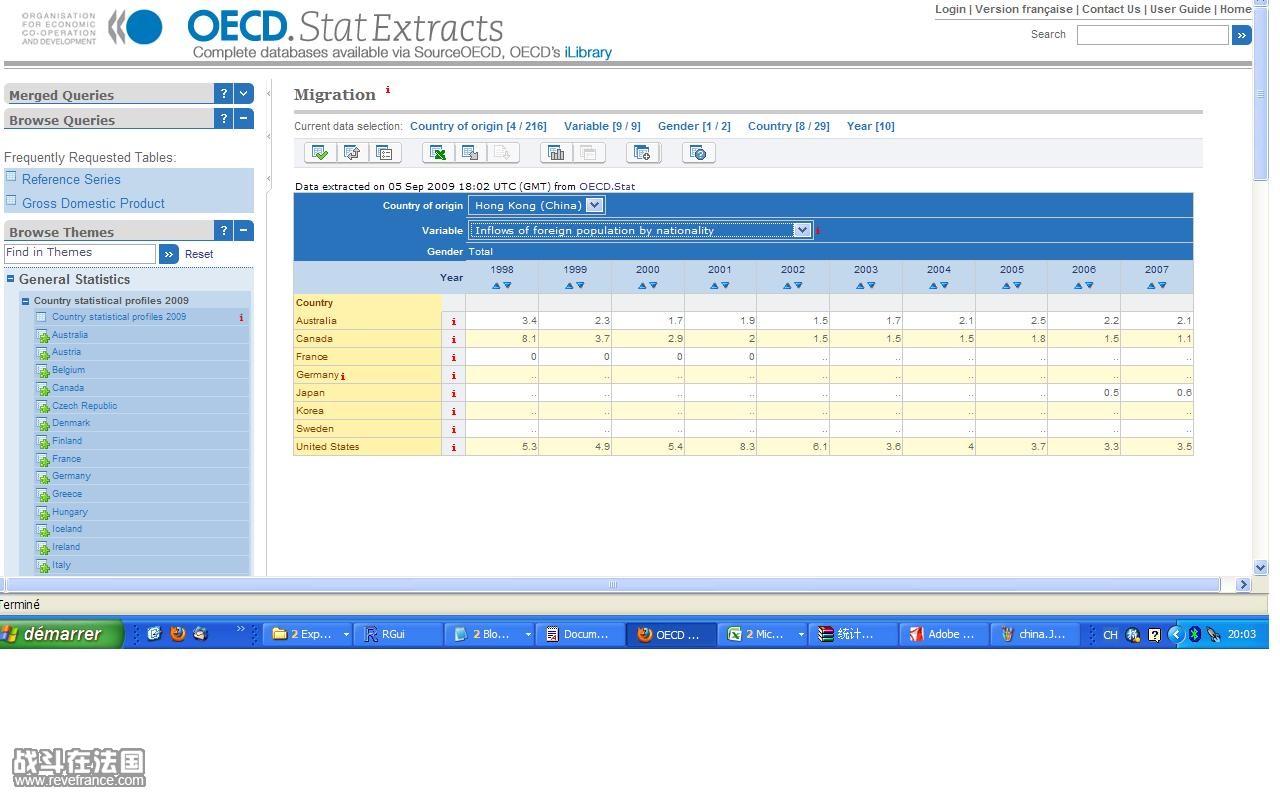Click info icon in the Canada row

tap(454, 340)
